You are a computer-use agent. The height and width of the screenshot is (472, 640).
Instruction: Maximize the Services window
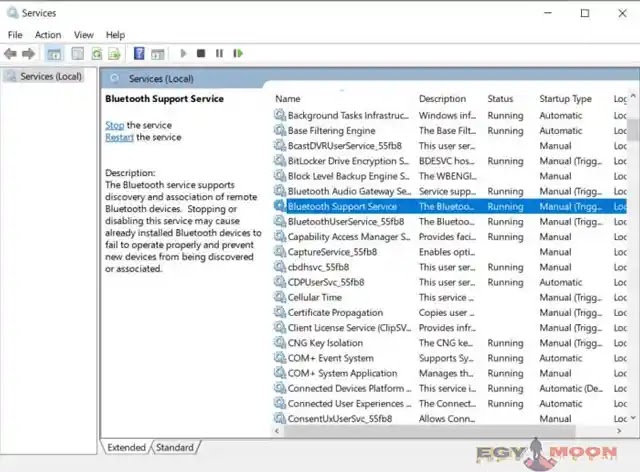click(584, 13)
